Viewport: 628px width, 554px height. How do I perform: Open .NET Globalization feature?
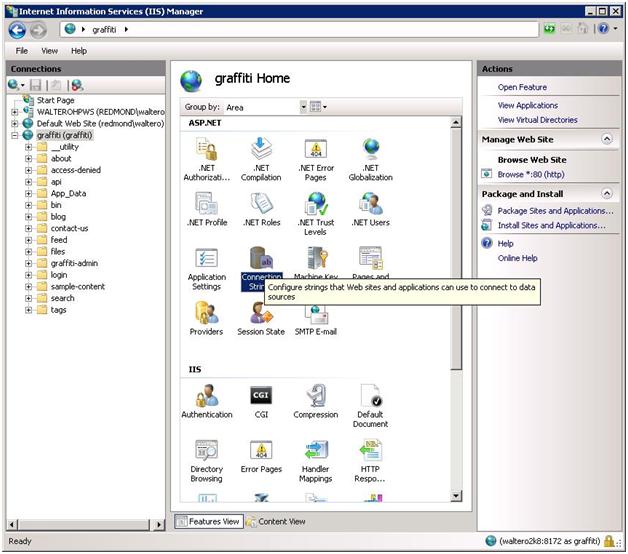pos(370,159)
